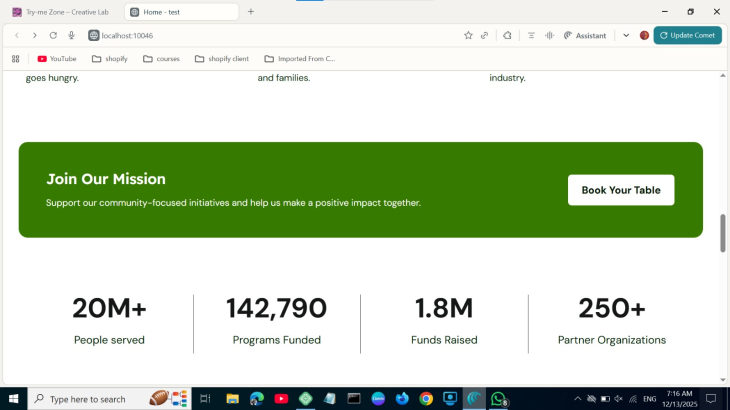
Task: Open WhatsApp from the taskbar
Action: tap(498, 398)
